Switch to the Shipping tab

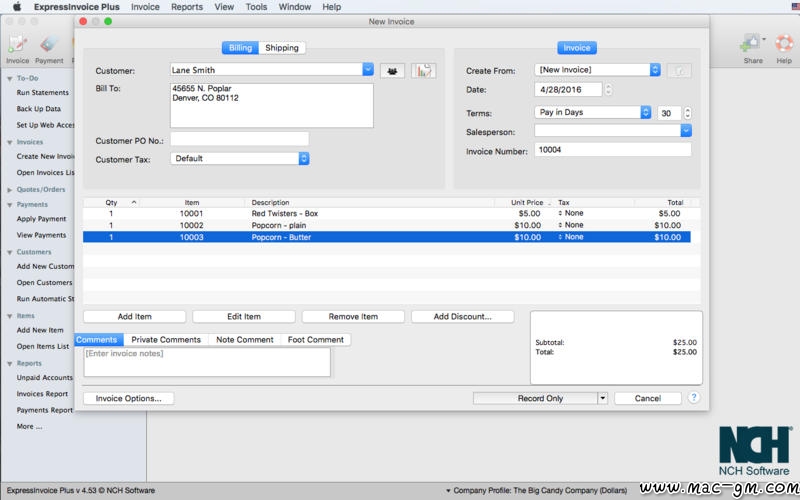point(282,47)
